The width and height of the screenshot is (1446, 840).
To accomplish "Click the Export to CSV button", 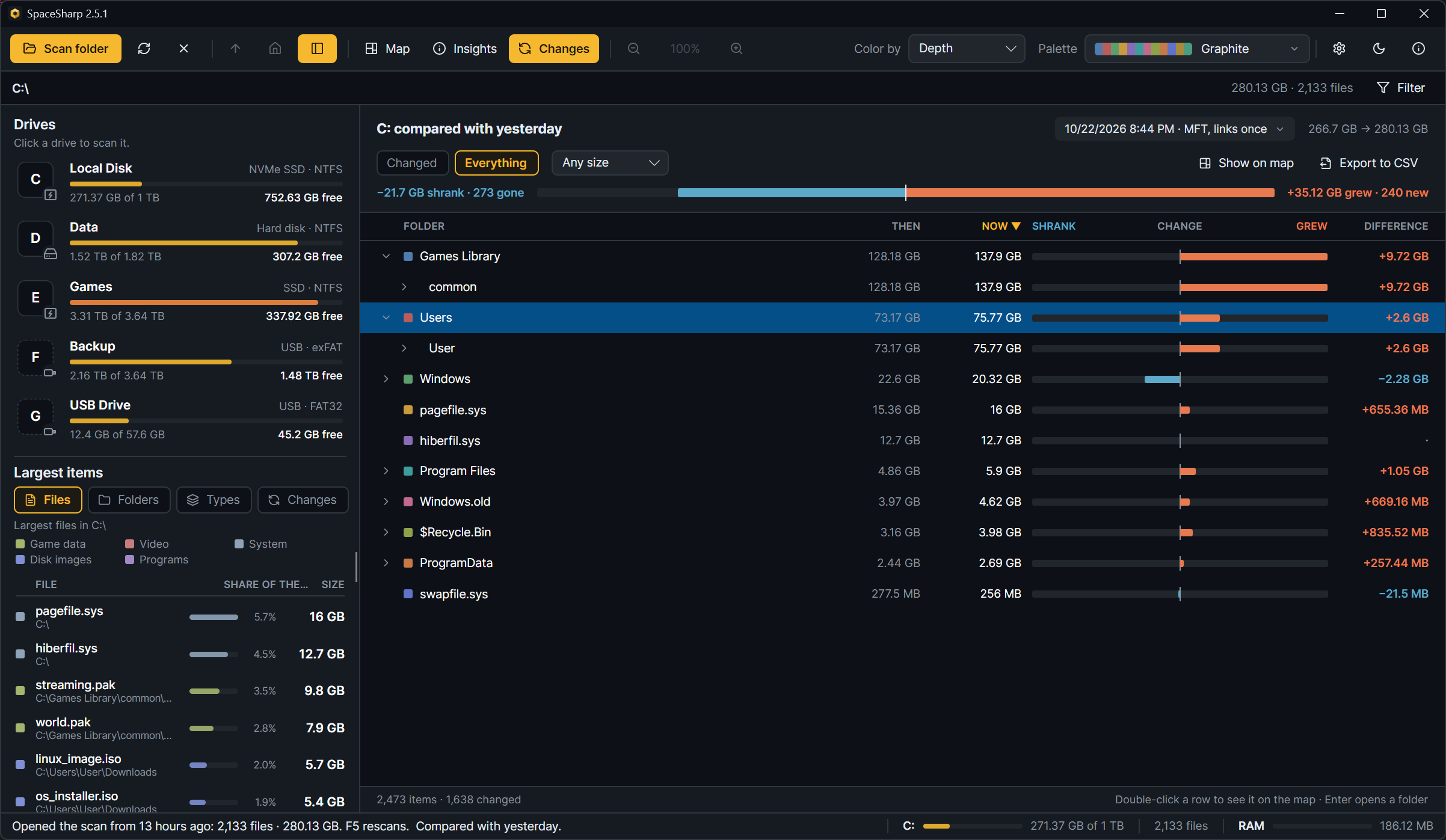I will [x=1369, y=163].
